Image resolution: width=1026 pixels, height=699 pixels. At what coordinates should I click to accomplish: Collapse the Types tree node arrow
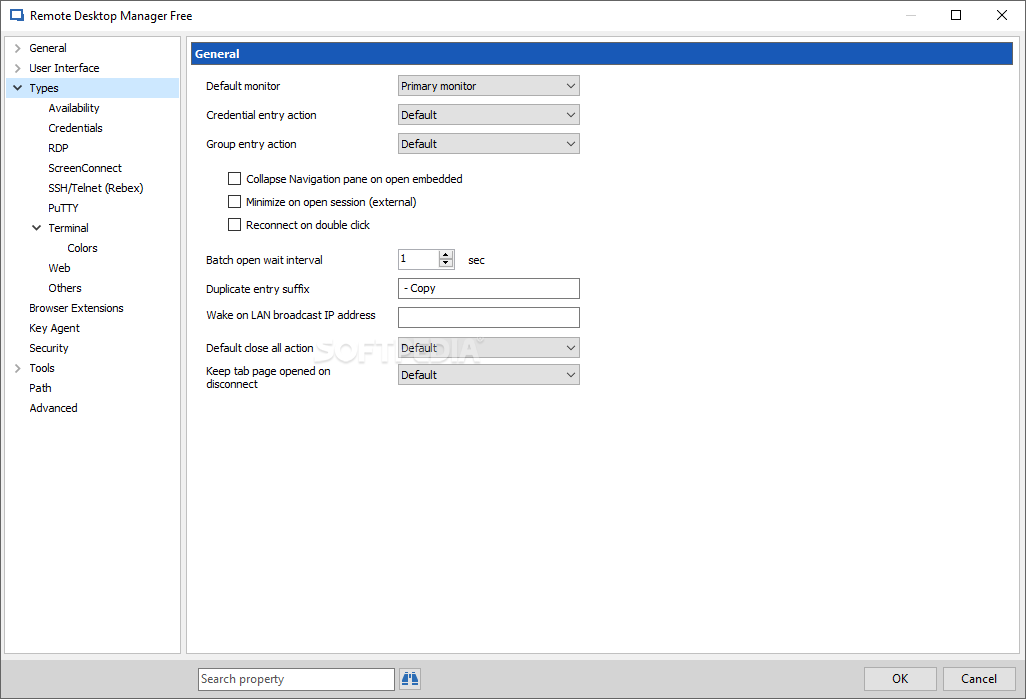pyautogui.click(x=18, y=88)
